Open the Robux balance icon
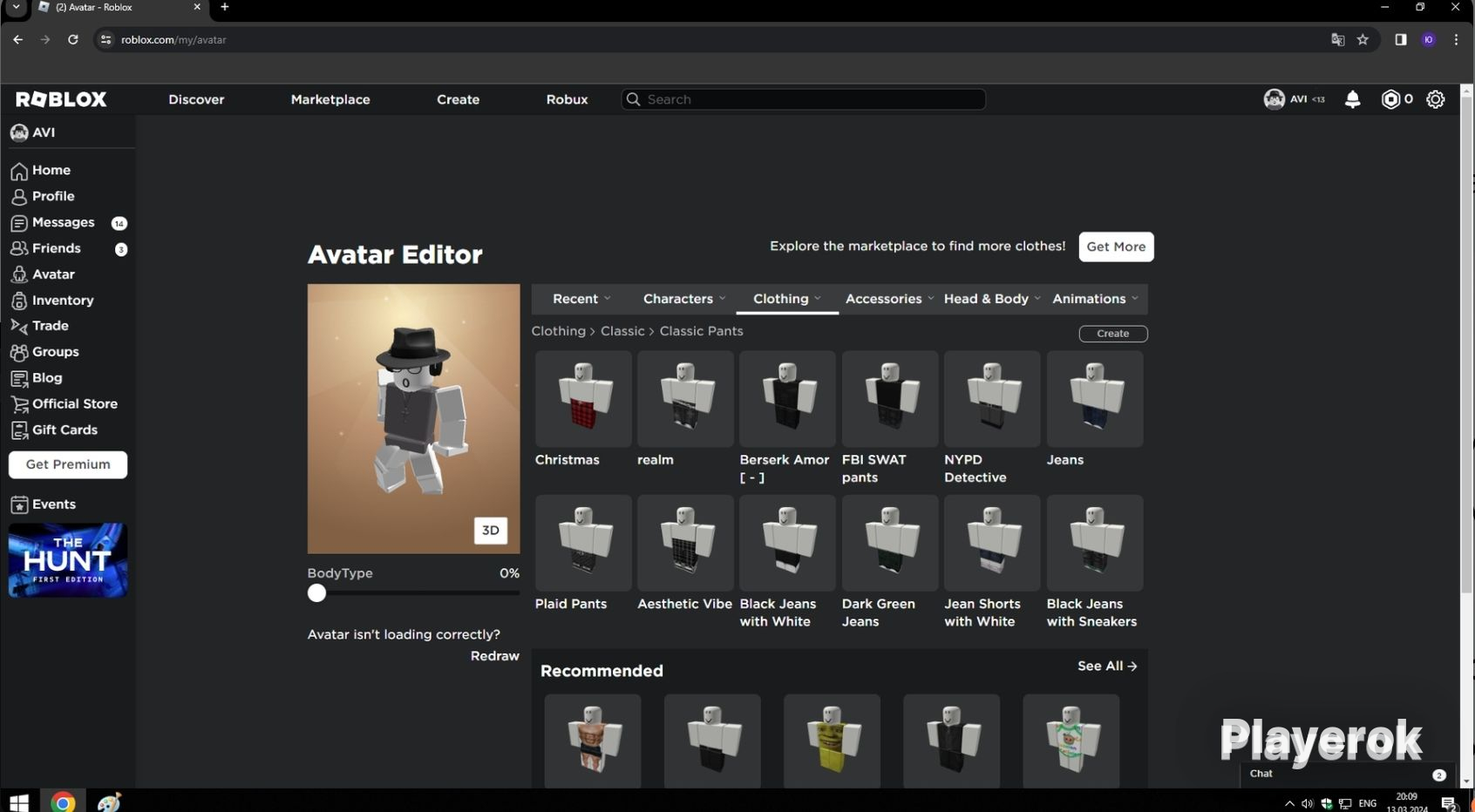 point(1390,99)
